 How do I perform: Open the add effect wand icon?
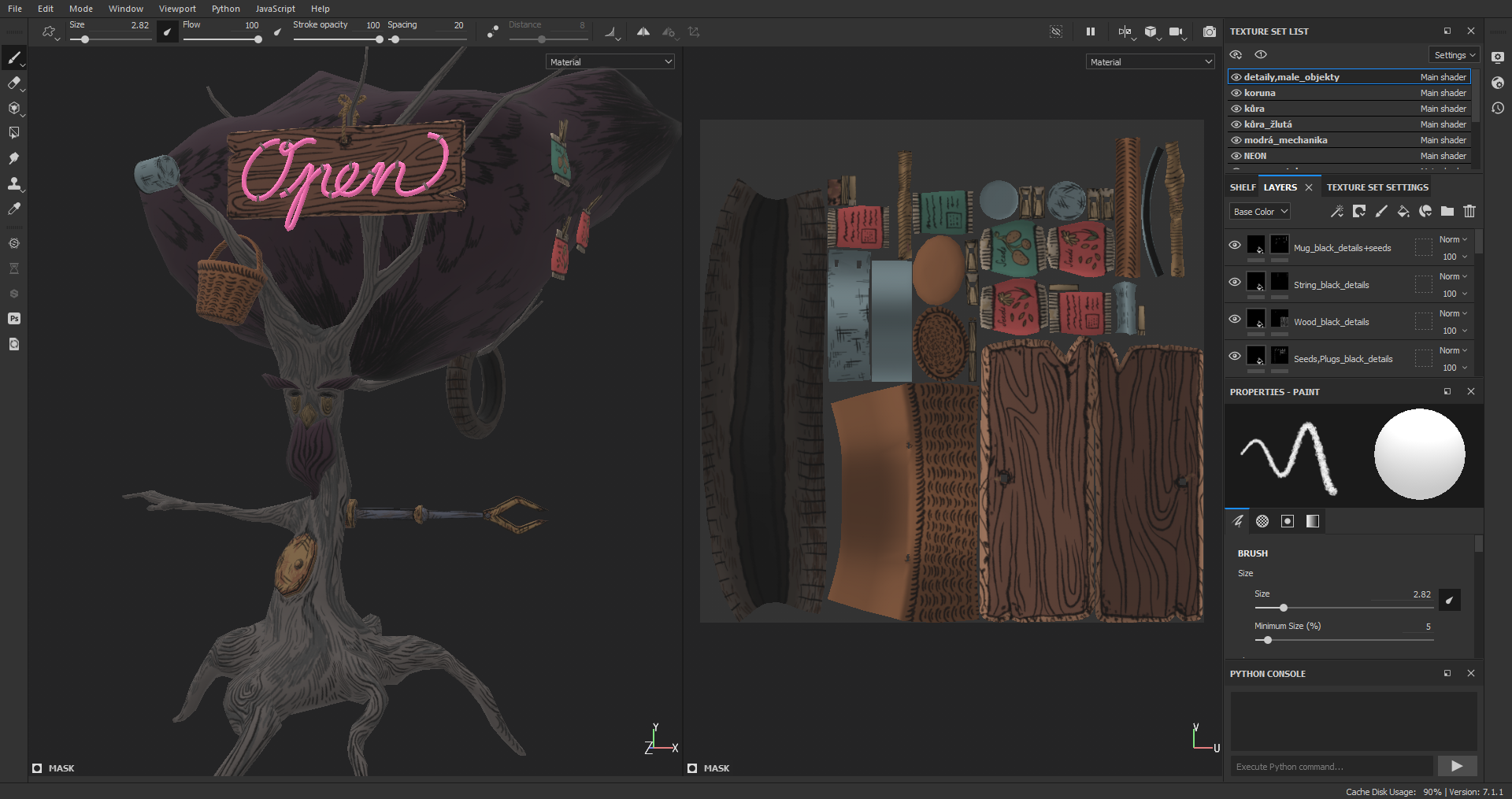1337,211
